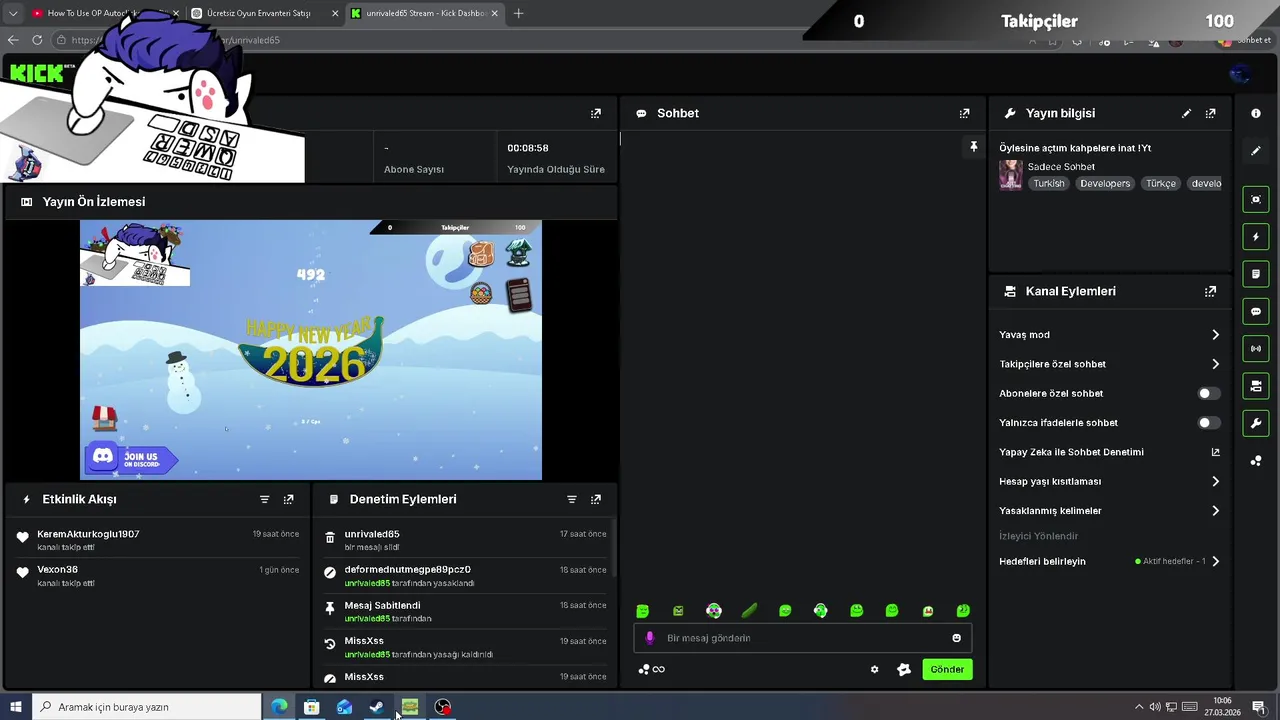Viewport: 1280px width, 720px height.
Task: Toggle wrench stream info panel in sidebar
Action: 1256,423
